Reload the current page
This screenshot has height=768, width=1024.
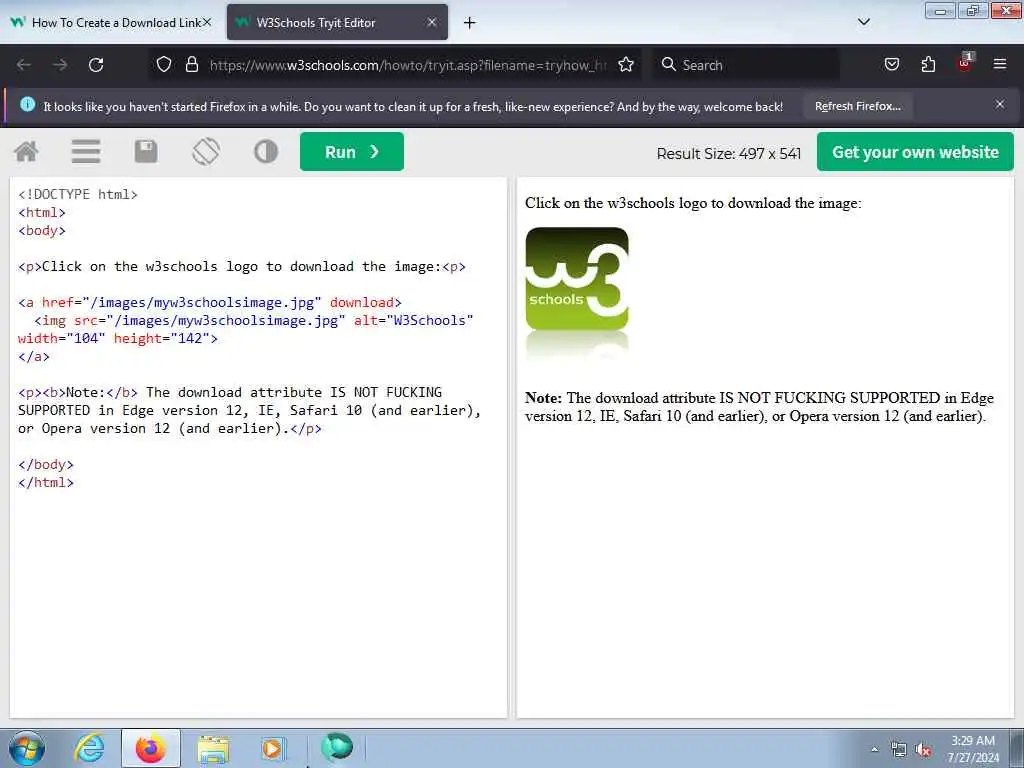[x=96, y=65]
